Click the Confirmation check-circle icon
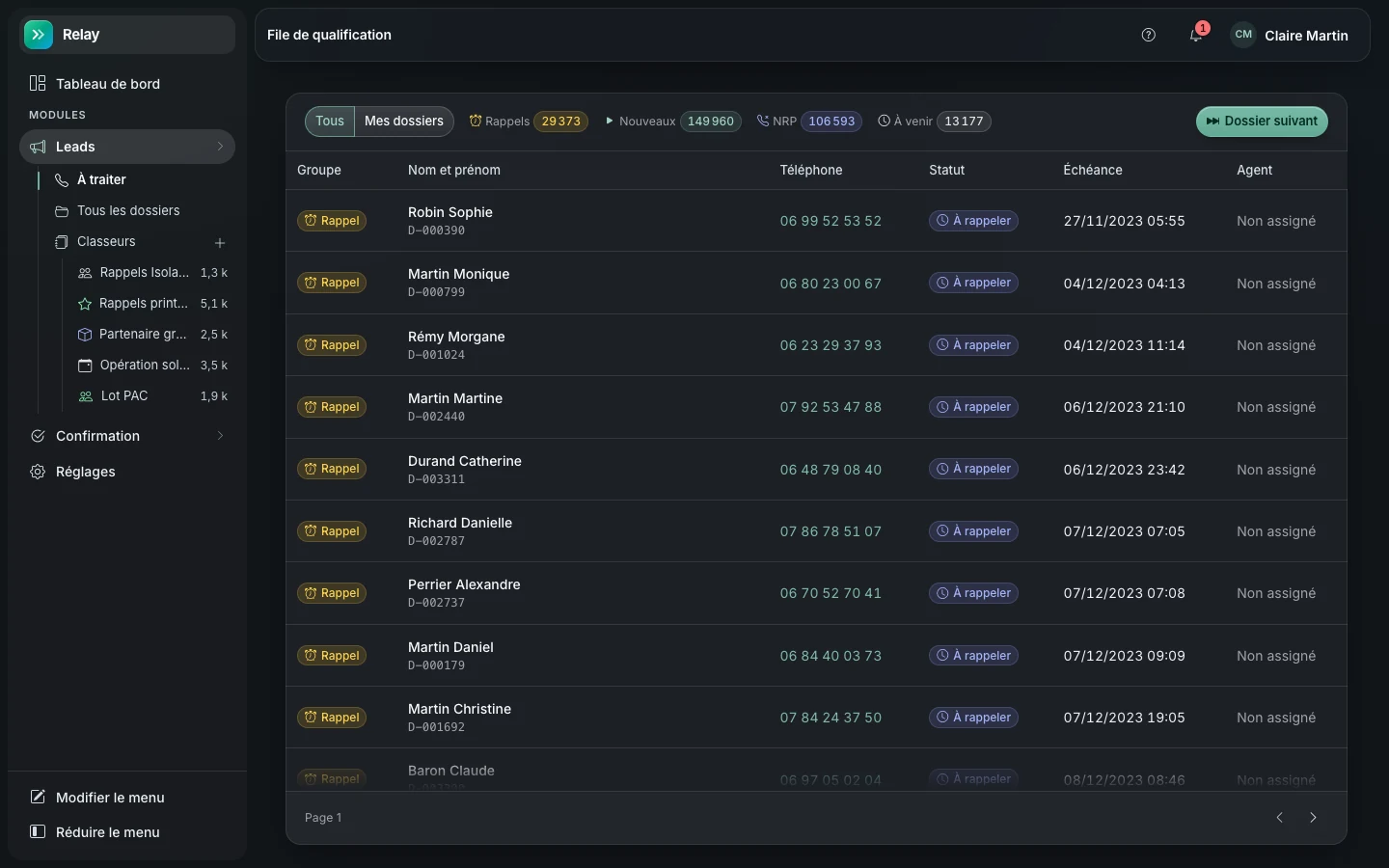 (38, 436)
